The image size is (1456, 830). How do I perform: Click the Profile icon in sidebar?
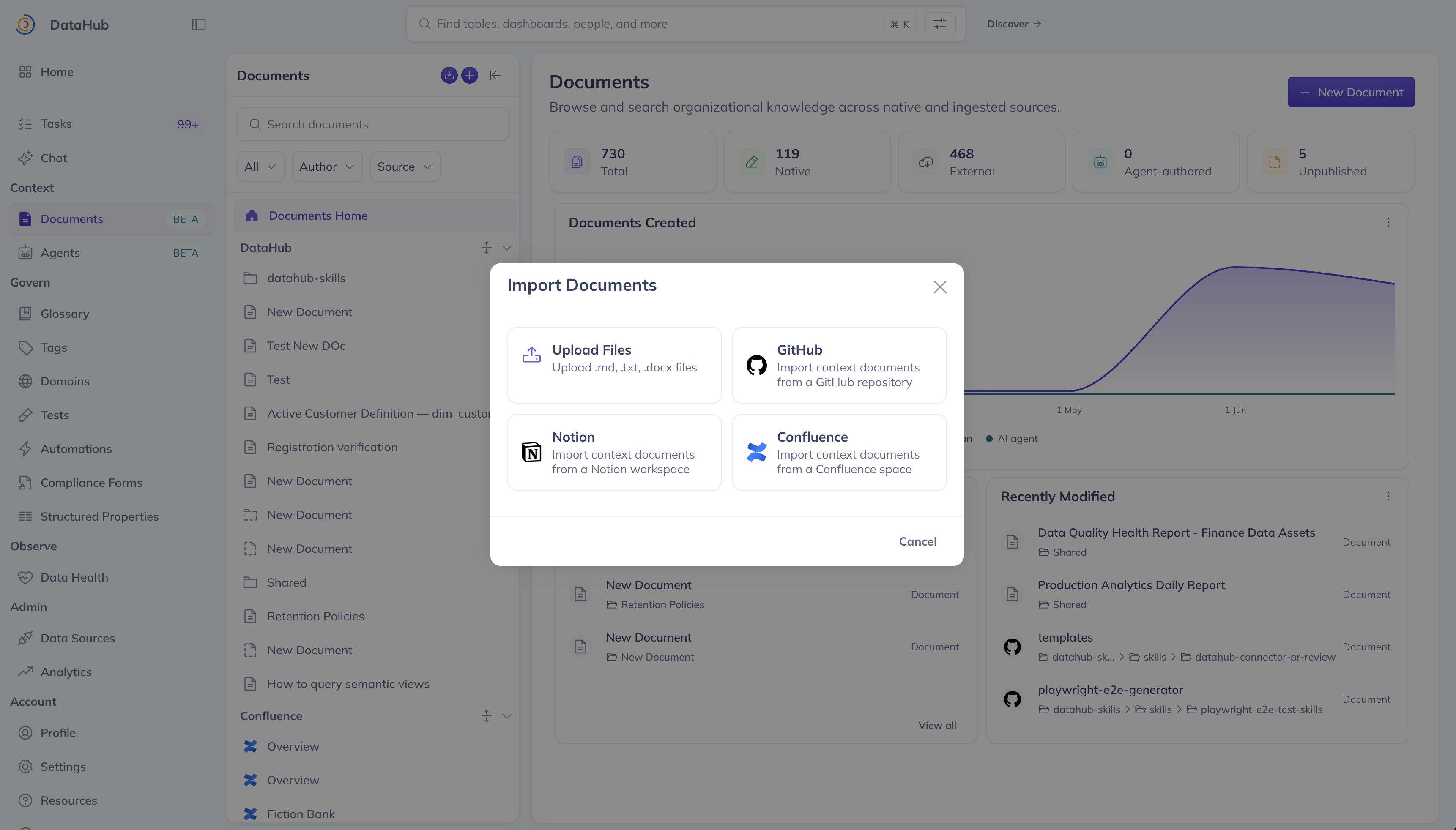coord(25,733)
